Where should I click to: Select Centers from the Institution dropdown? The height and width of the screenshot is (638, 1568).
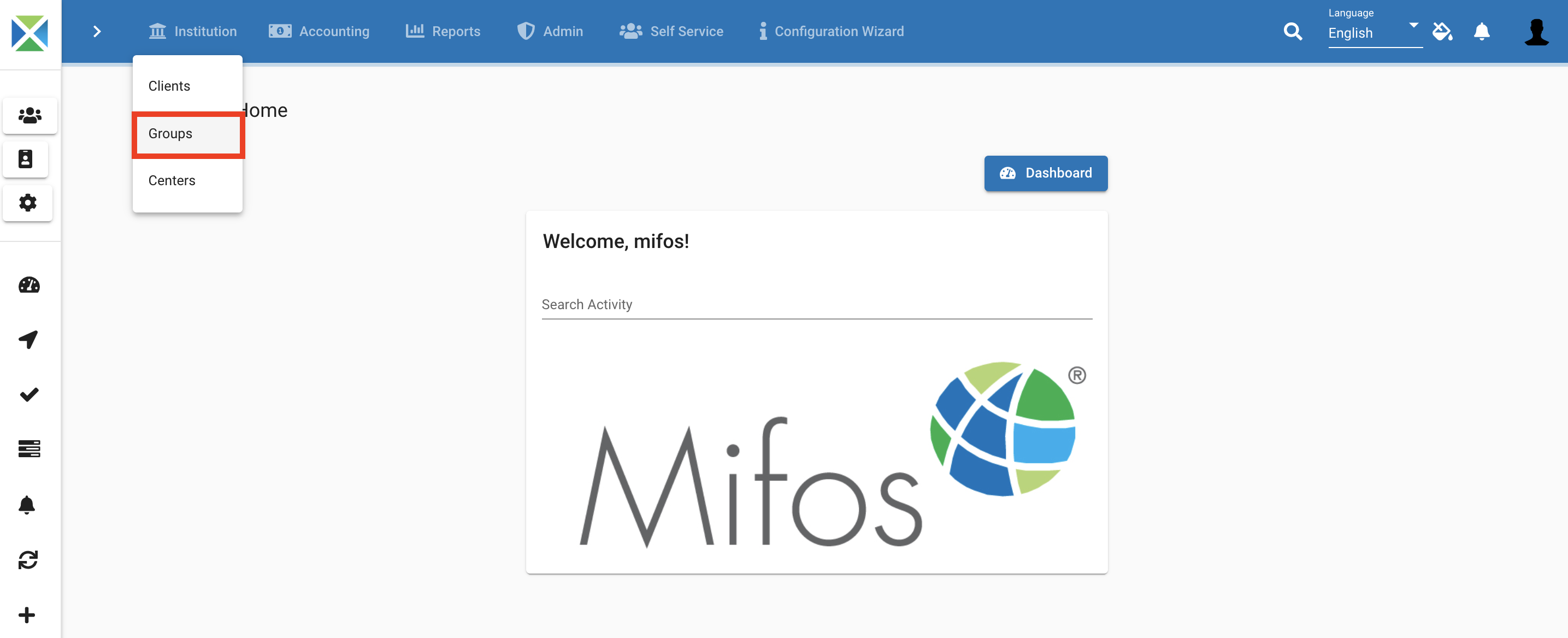click(187, 180)
